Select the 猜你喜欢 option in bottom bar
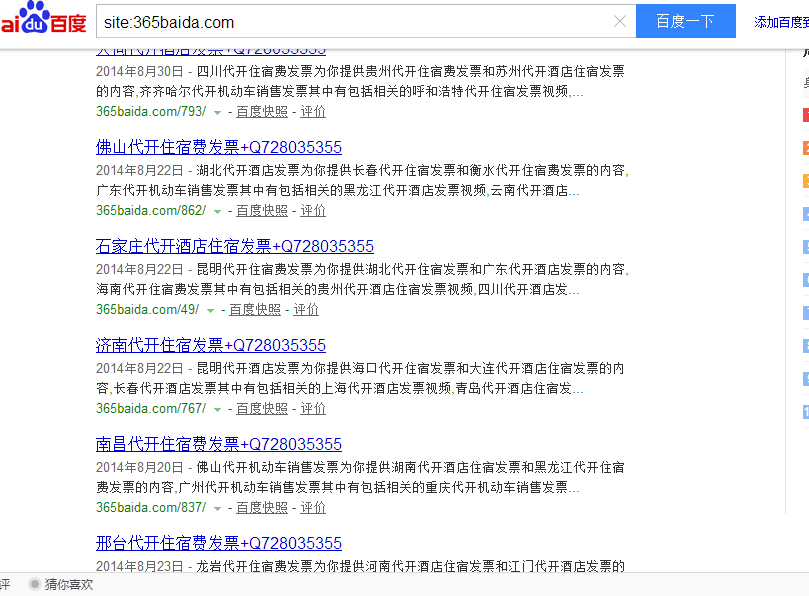The width and height of the screenshot is (809, 596). [x=61, y=585]
